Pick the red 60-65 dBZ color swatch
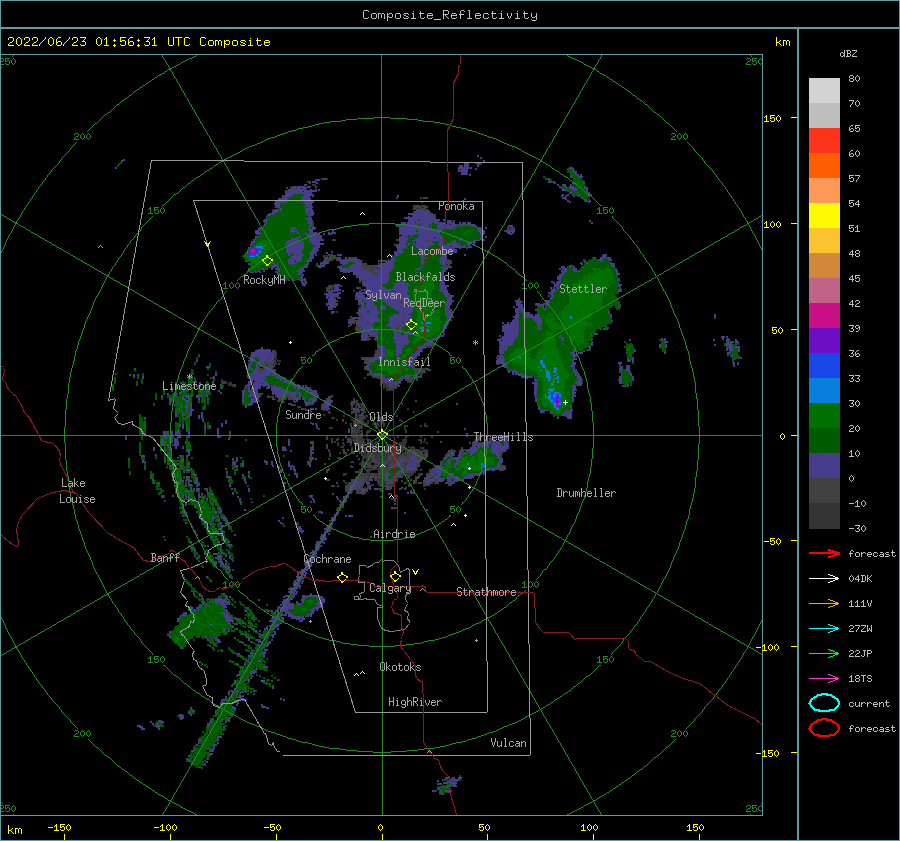This screenshot has height=841, width=900. [x=824, y=140]
